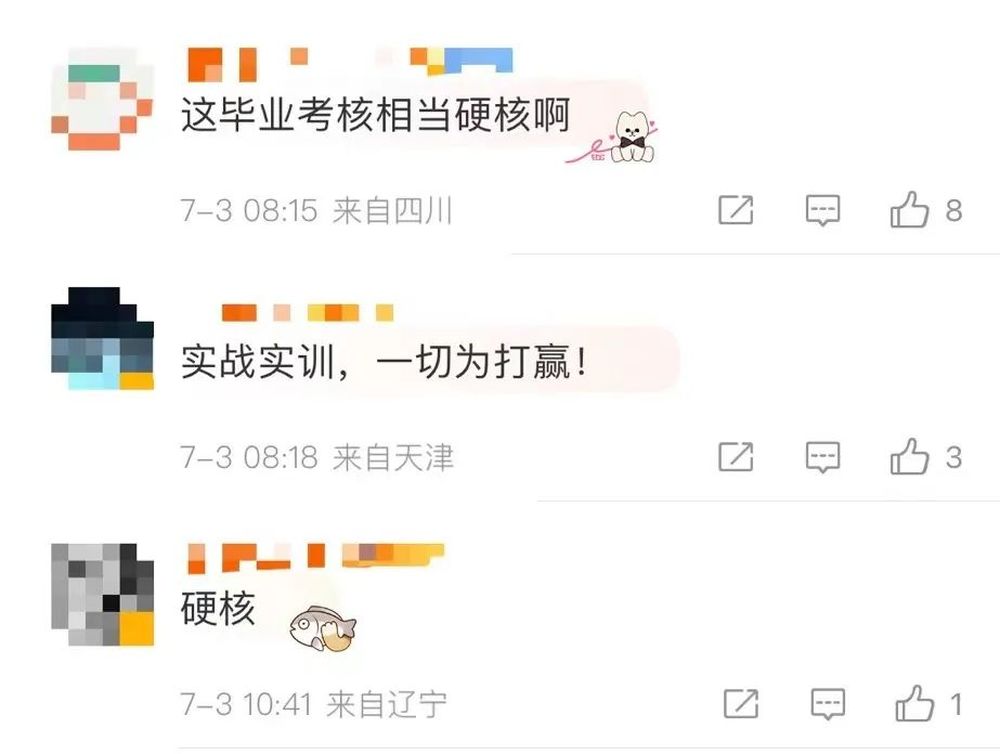Image resolution: width=1000 pixels, height=754 pixels.
Task: Click the fish sticker beside 硬核
Action: 323,628
